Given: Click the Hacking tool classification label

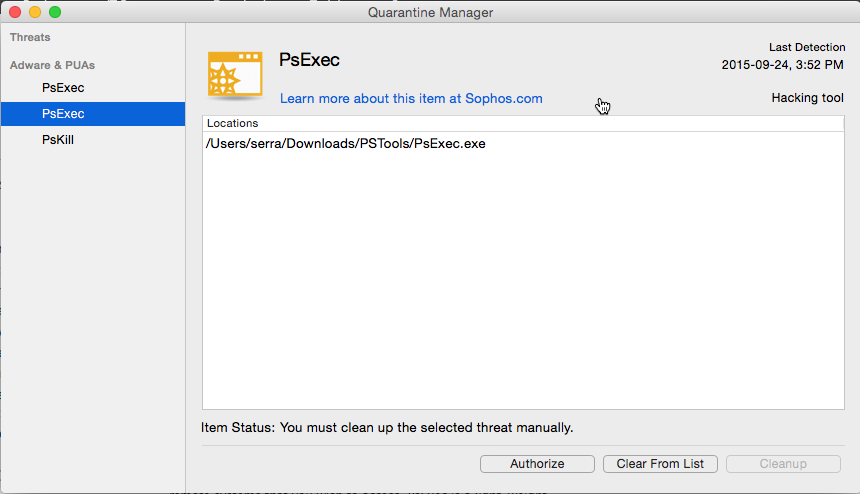Looking at the screenshot, I should coord(807,98).
